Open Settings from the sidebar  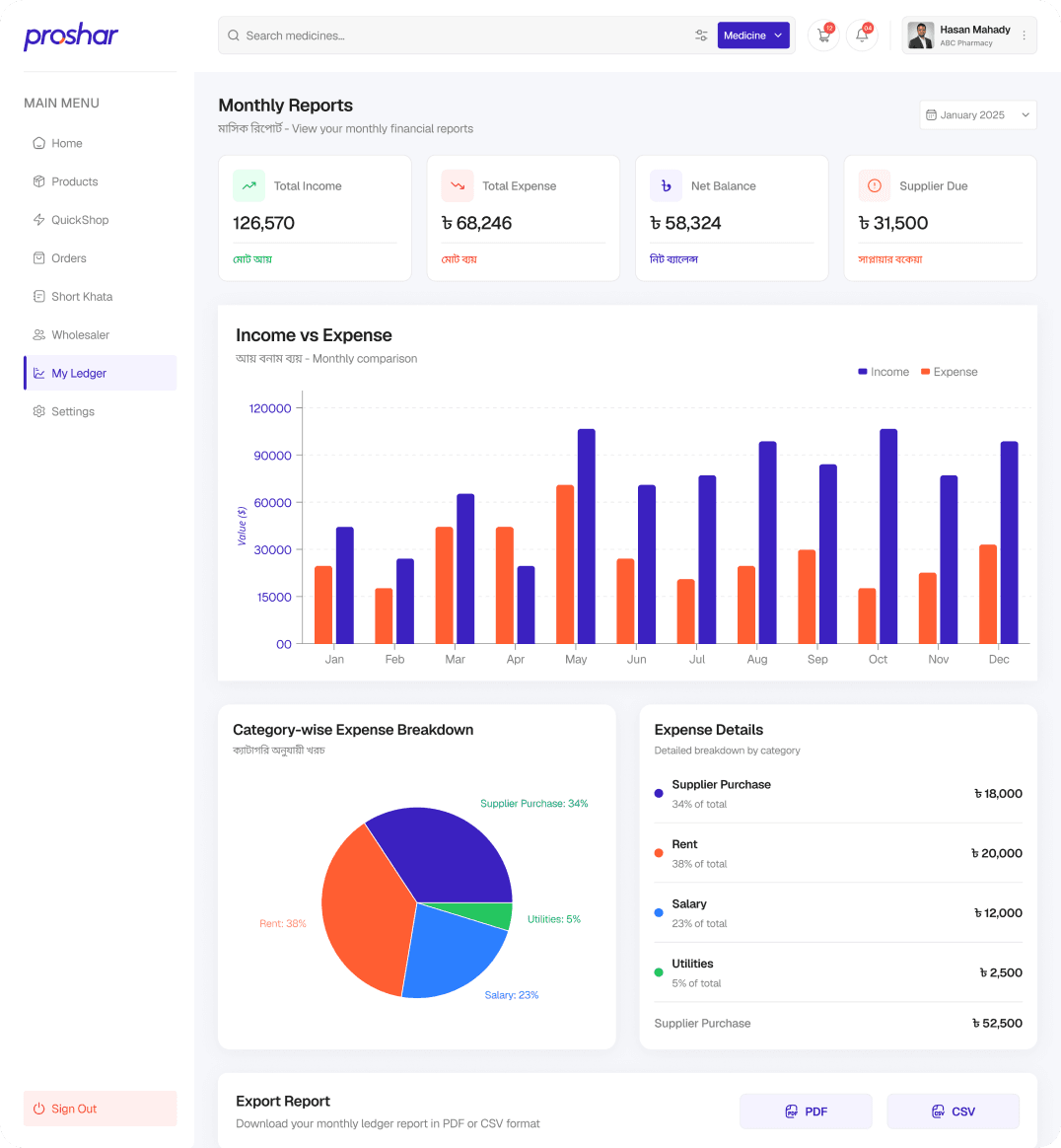coord(39,411)
